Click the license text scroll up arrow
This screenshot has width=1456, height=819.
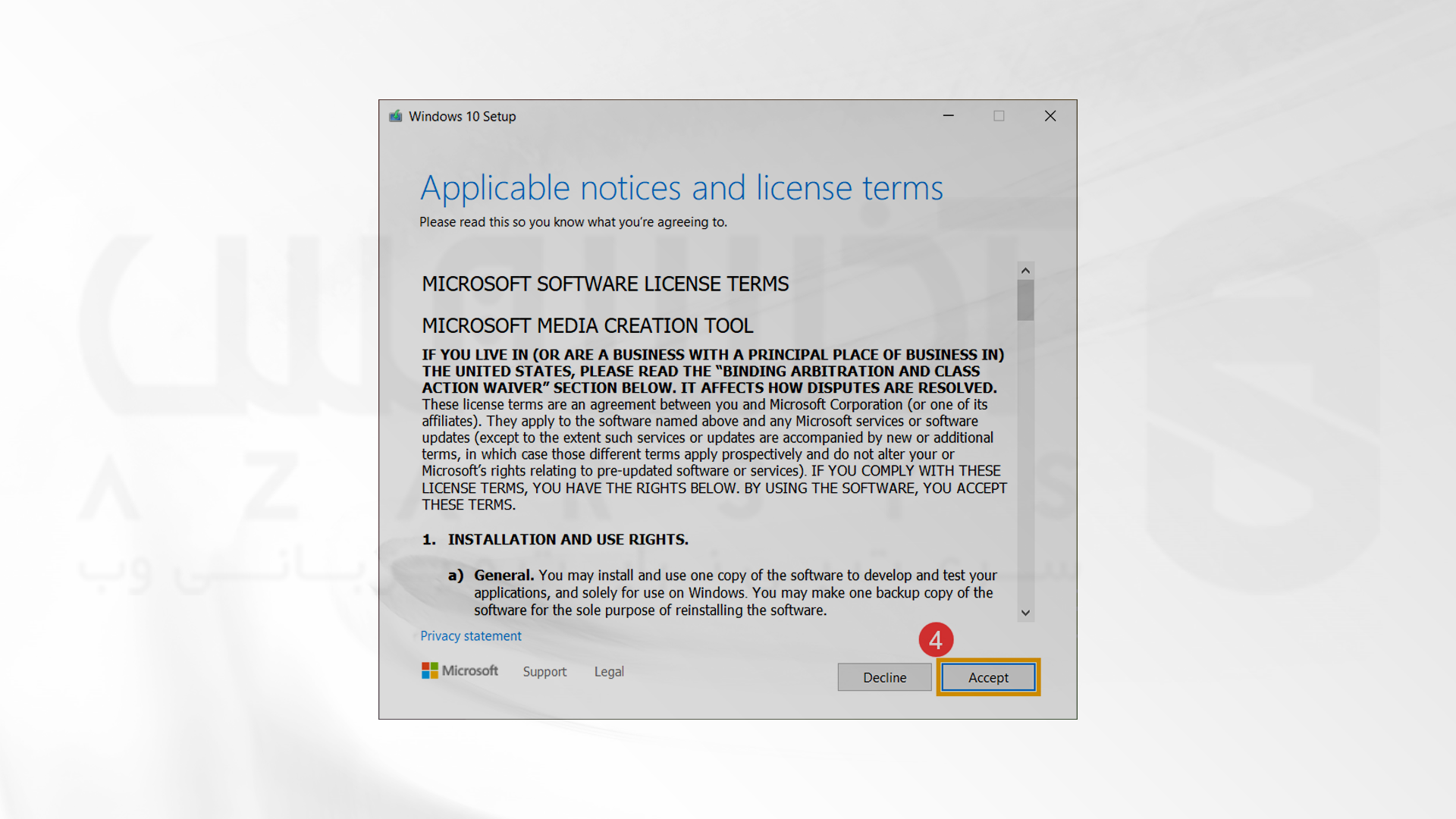click(x=1025, y=271)
